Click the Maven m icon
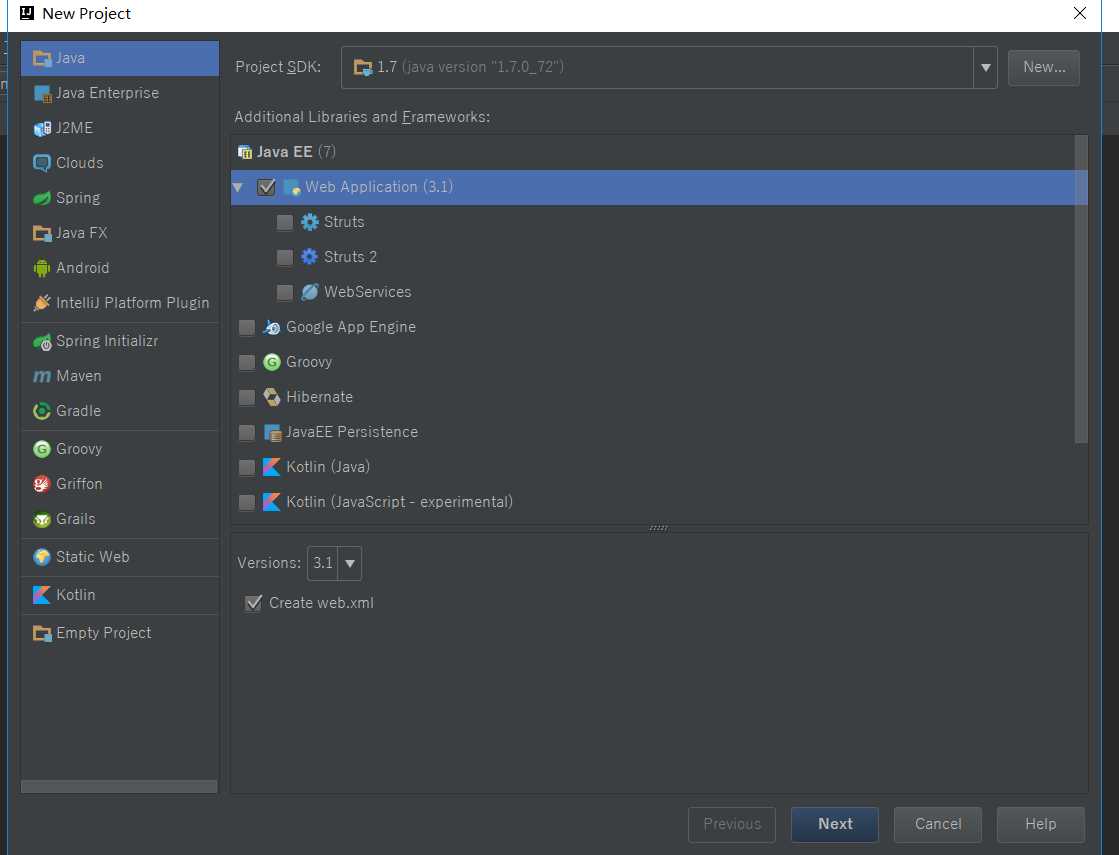 42,376
